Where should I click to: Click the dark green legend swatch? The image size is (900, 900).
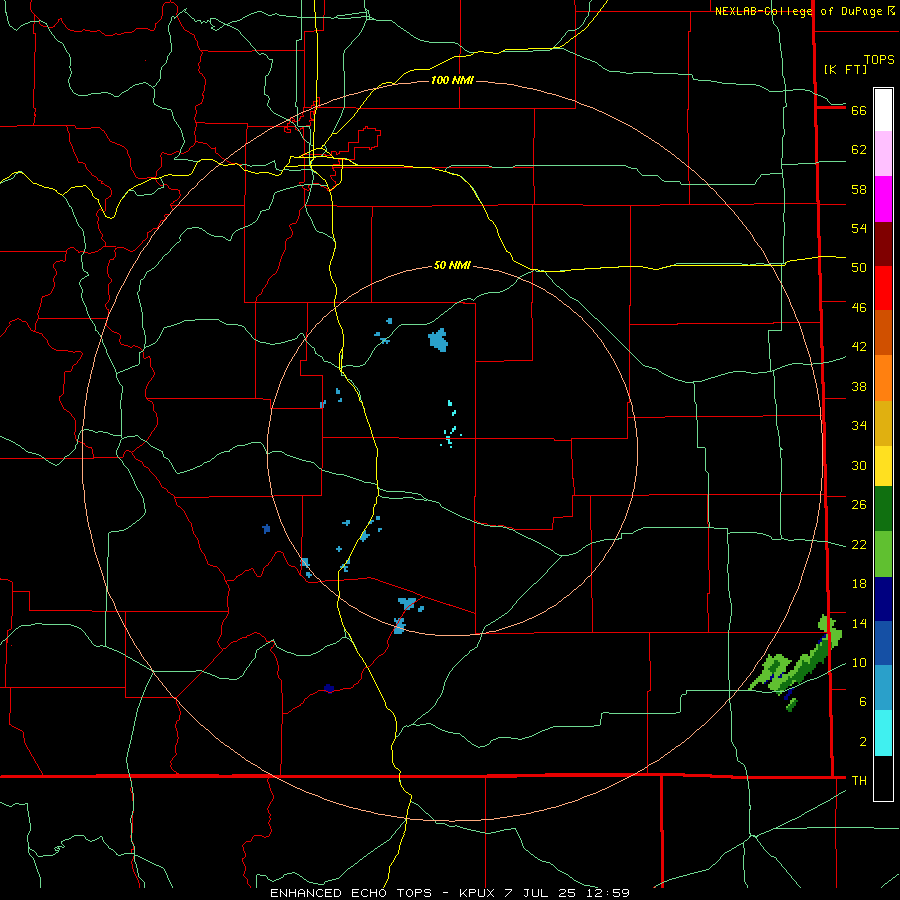coord(883,509)
